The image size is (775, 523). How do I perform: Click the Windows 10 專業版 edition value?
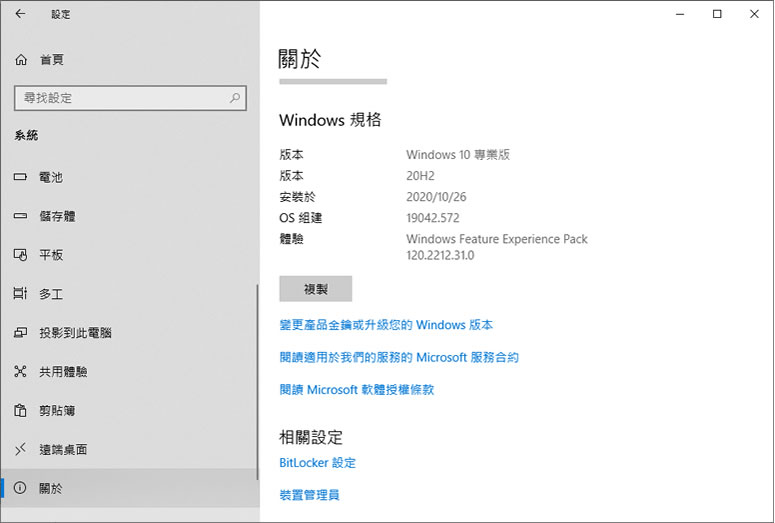pos(458,155)
